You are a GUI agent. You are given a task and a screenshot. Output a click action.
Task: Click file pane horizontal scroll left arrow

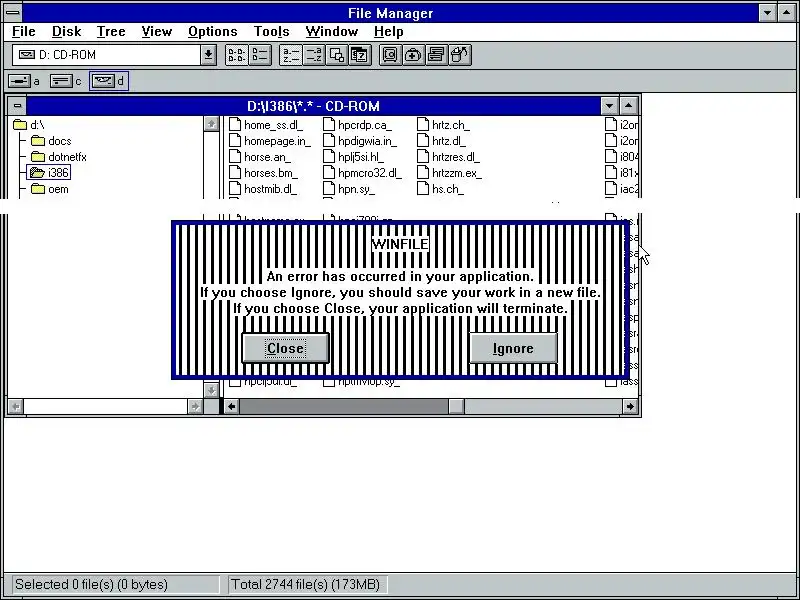232,406
